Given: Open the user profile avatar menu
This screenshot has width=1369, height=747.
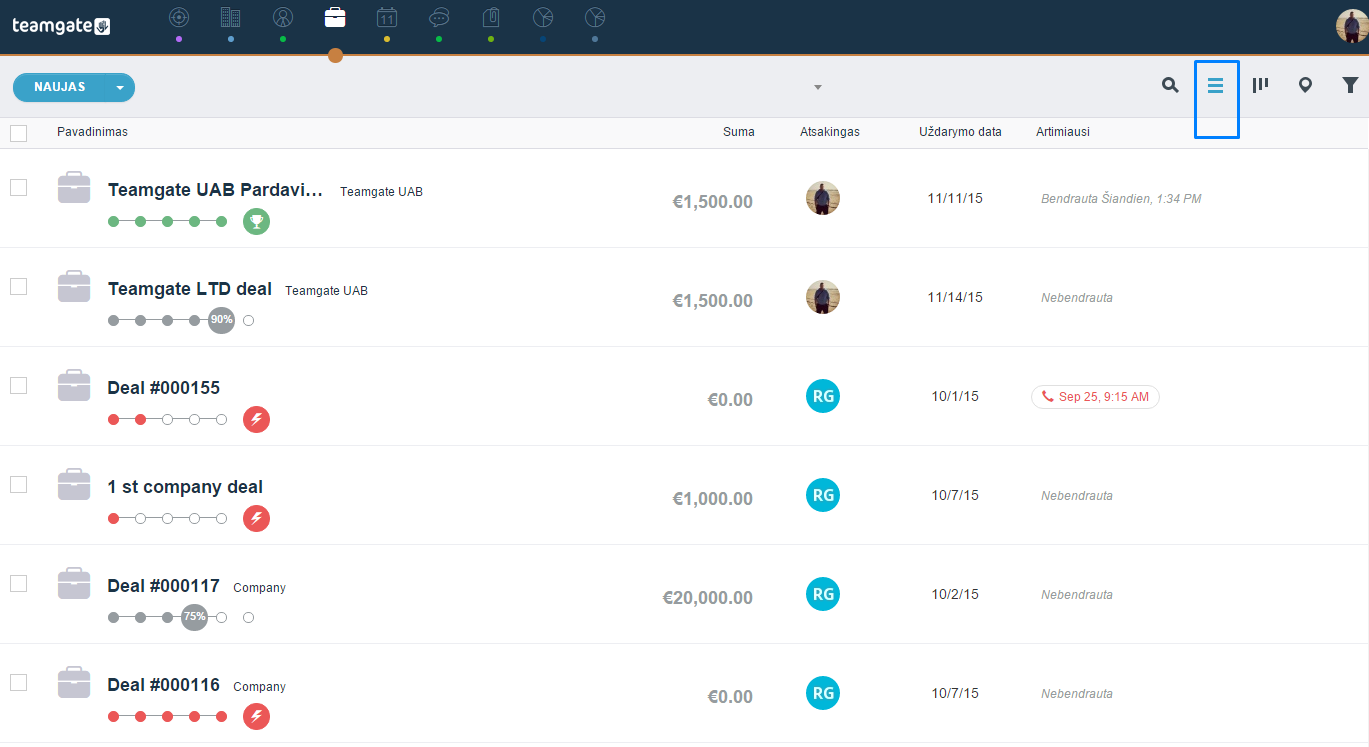Looking at the screenshot, I should pos(1352,26).
